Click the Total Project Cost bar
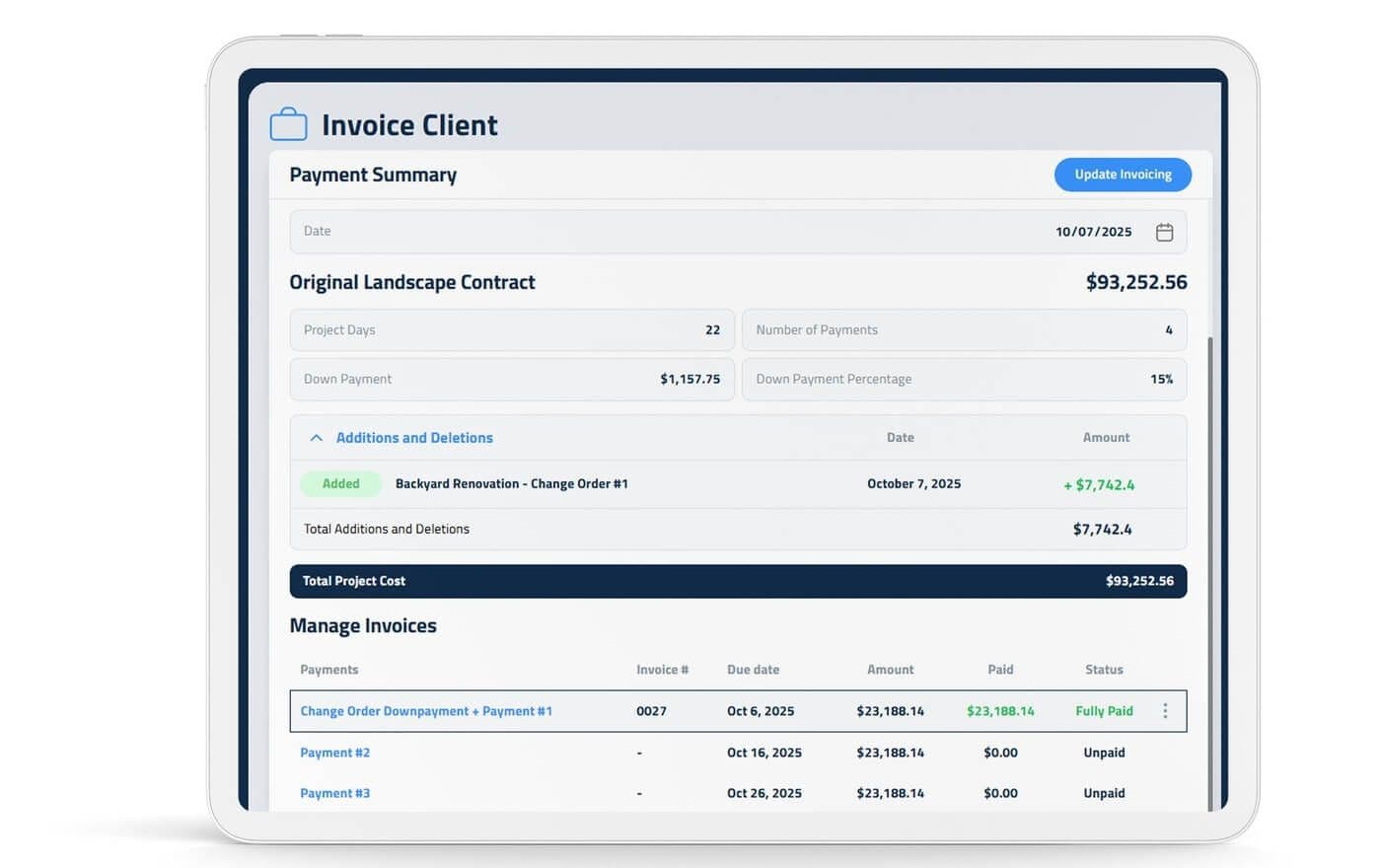The width and height of the screenshot is (1381, 868). tap(738, 581)
